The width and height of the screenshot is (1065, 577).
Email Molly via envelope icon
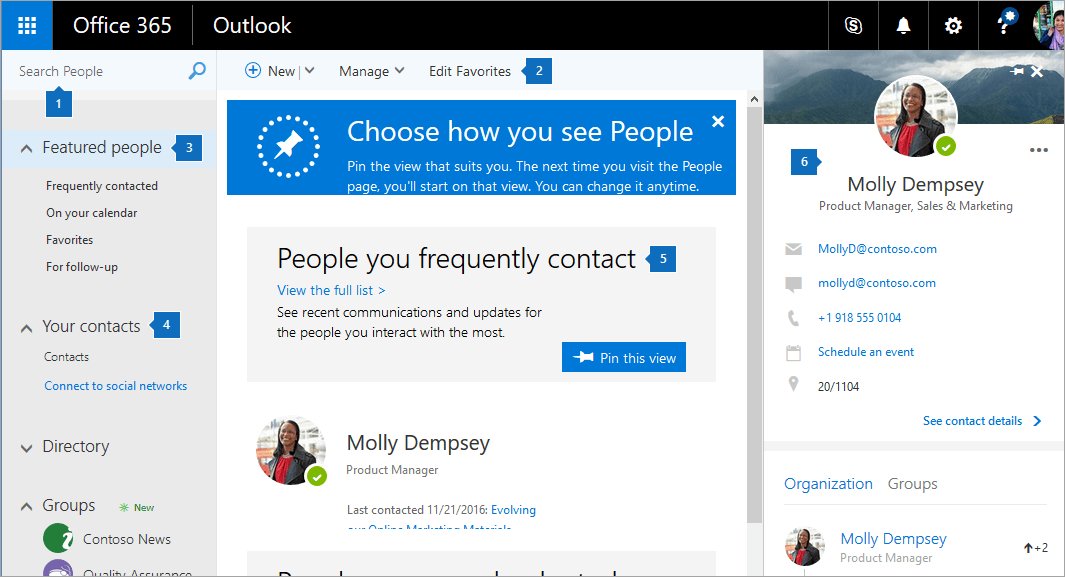(x=793, y=248)
